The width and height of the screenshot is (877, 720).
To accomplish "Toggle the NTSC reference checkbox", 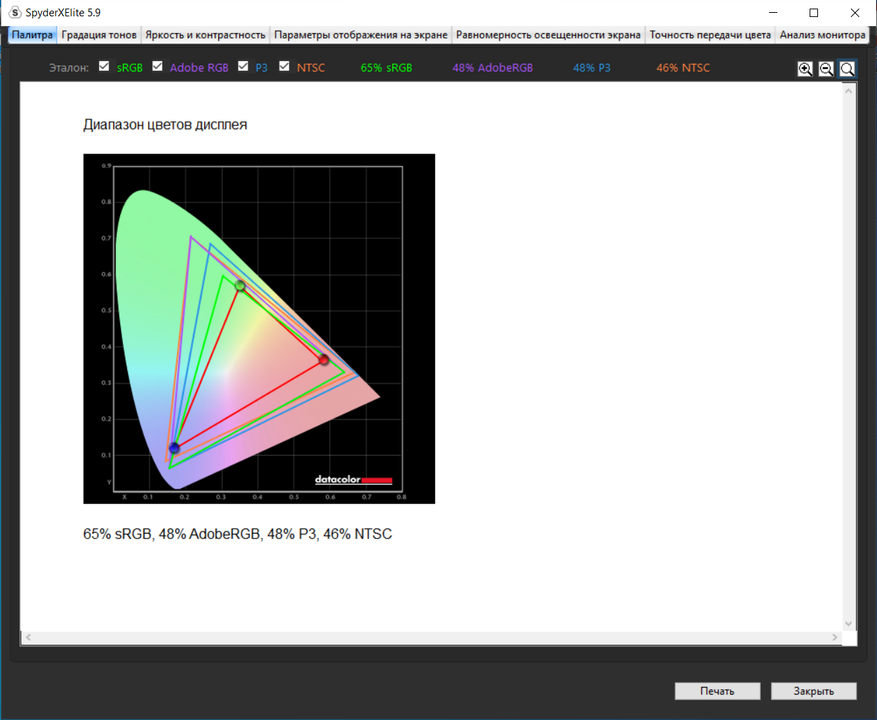I will click(284, 66).
